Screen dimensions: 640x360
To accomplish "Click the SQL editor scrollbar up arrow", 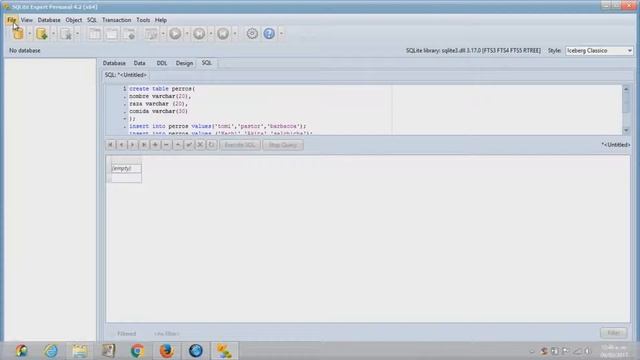I will (x=626, y=89).
